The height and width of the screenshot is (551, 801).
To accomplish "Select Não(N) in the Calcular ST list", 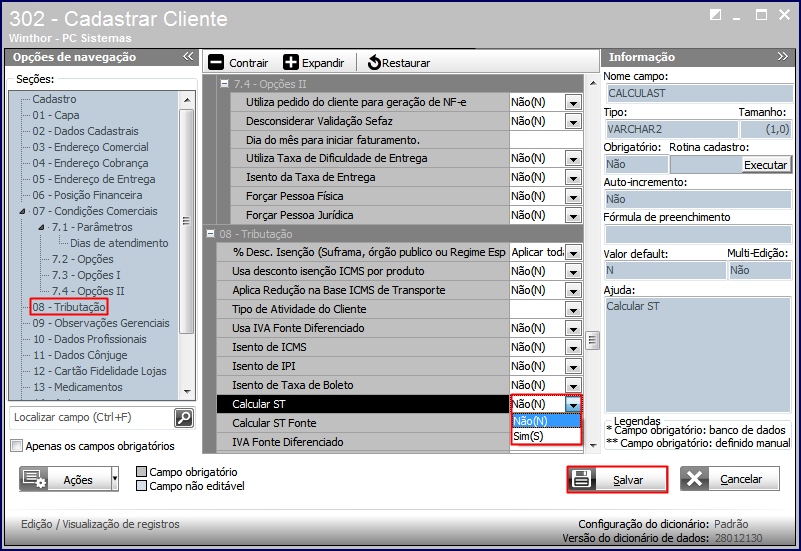I will click(x=546, y=421).
